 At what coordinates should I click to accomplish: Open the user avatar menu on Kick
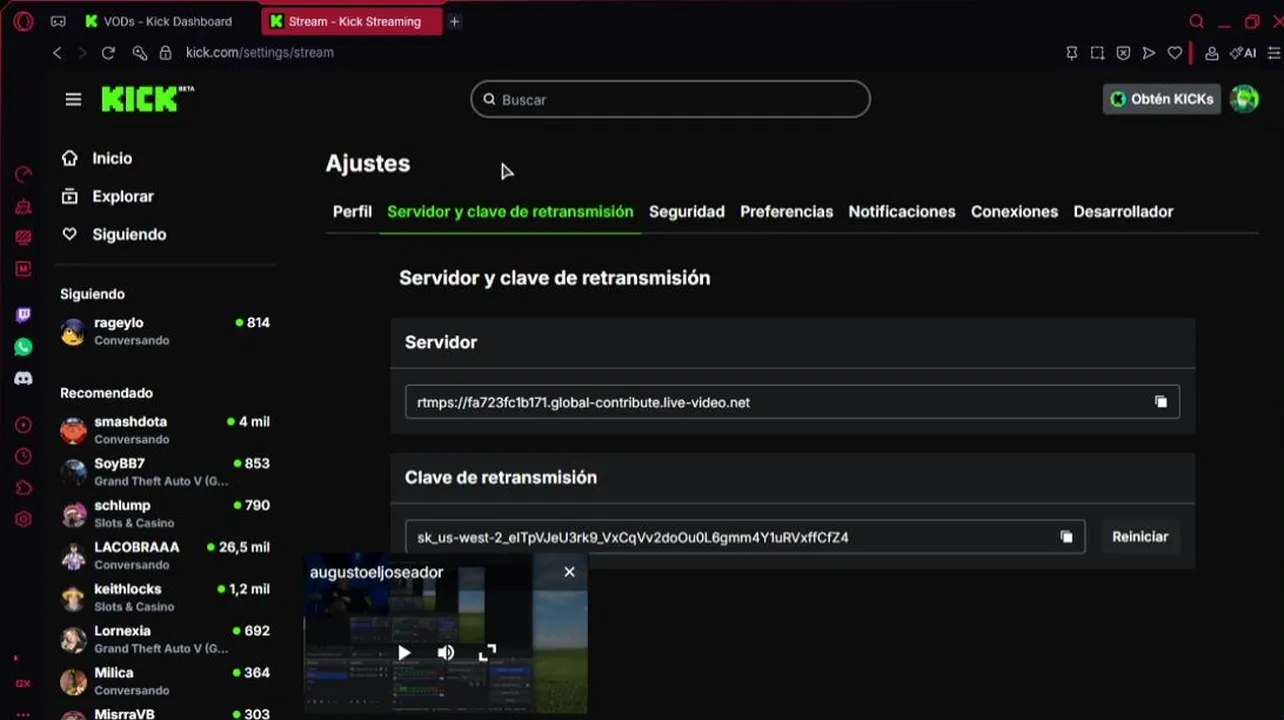[1244, 99]
